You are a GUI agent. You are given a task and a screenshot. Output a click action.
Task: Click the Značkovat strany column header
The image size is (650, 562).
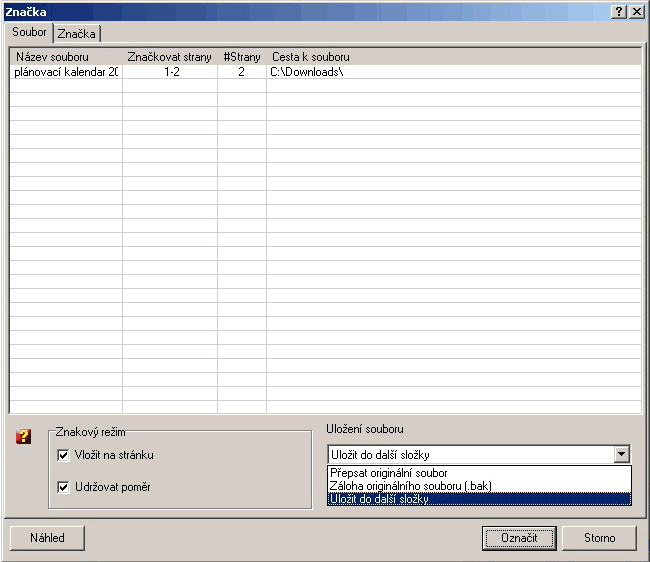point(169,57)
